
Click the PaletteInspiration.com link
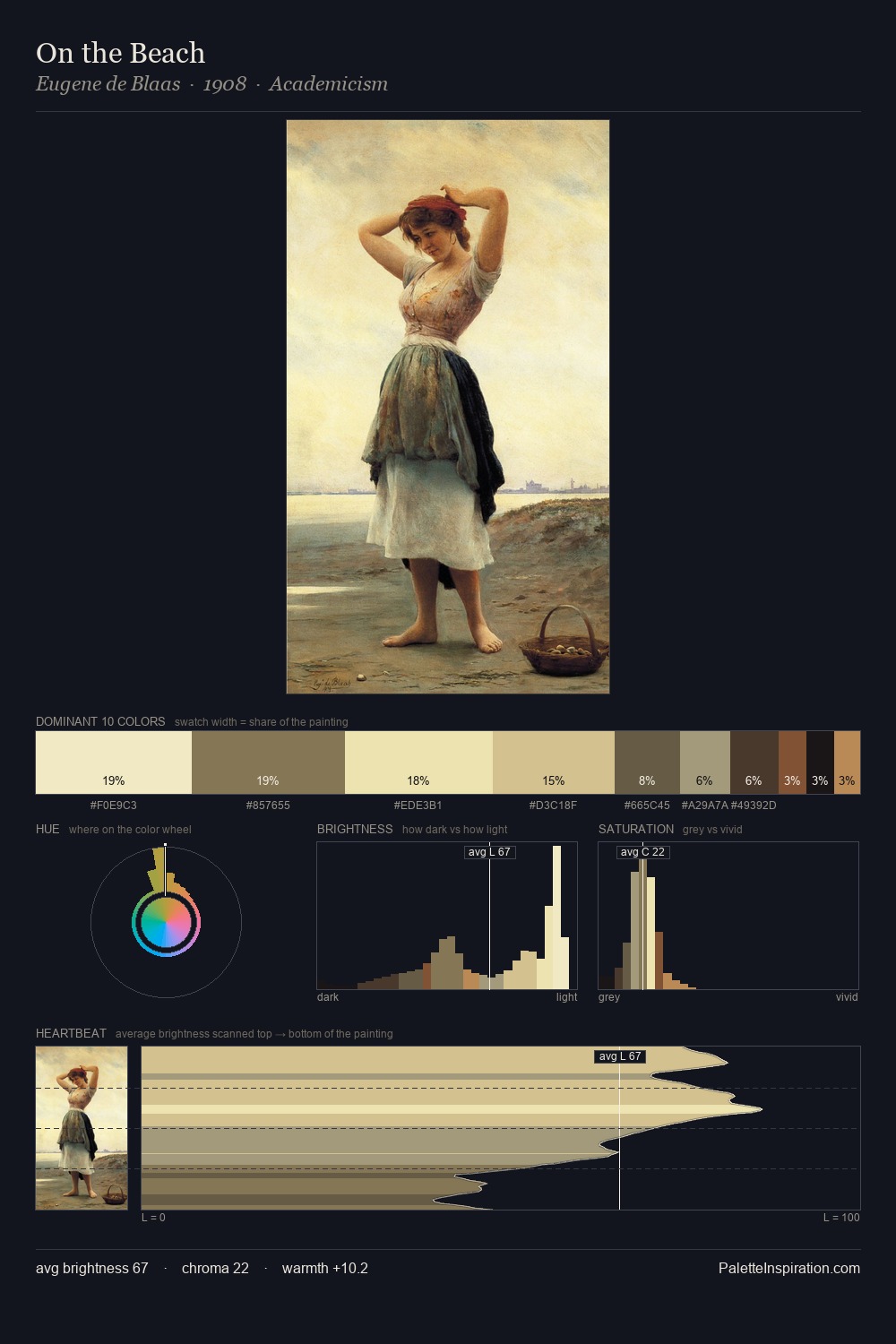(x=789, y=1268)
